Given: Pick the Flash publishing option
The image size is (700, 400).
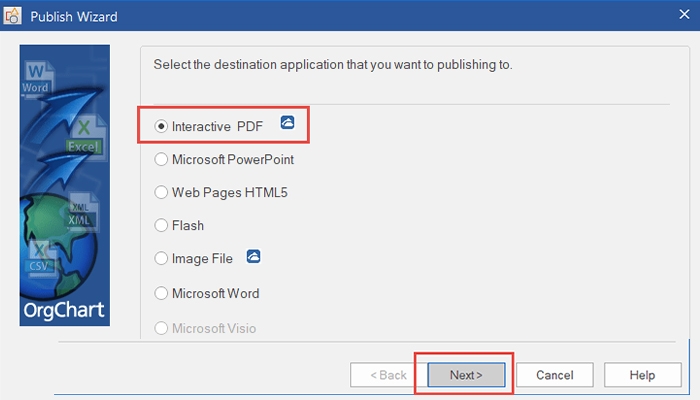Looking at the screenshot, I should [x=161, y=226].
